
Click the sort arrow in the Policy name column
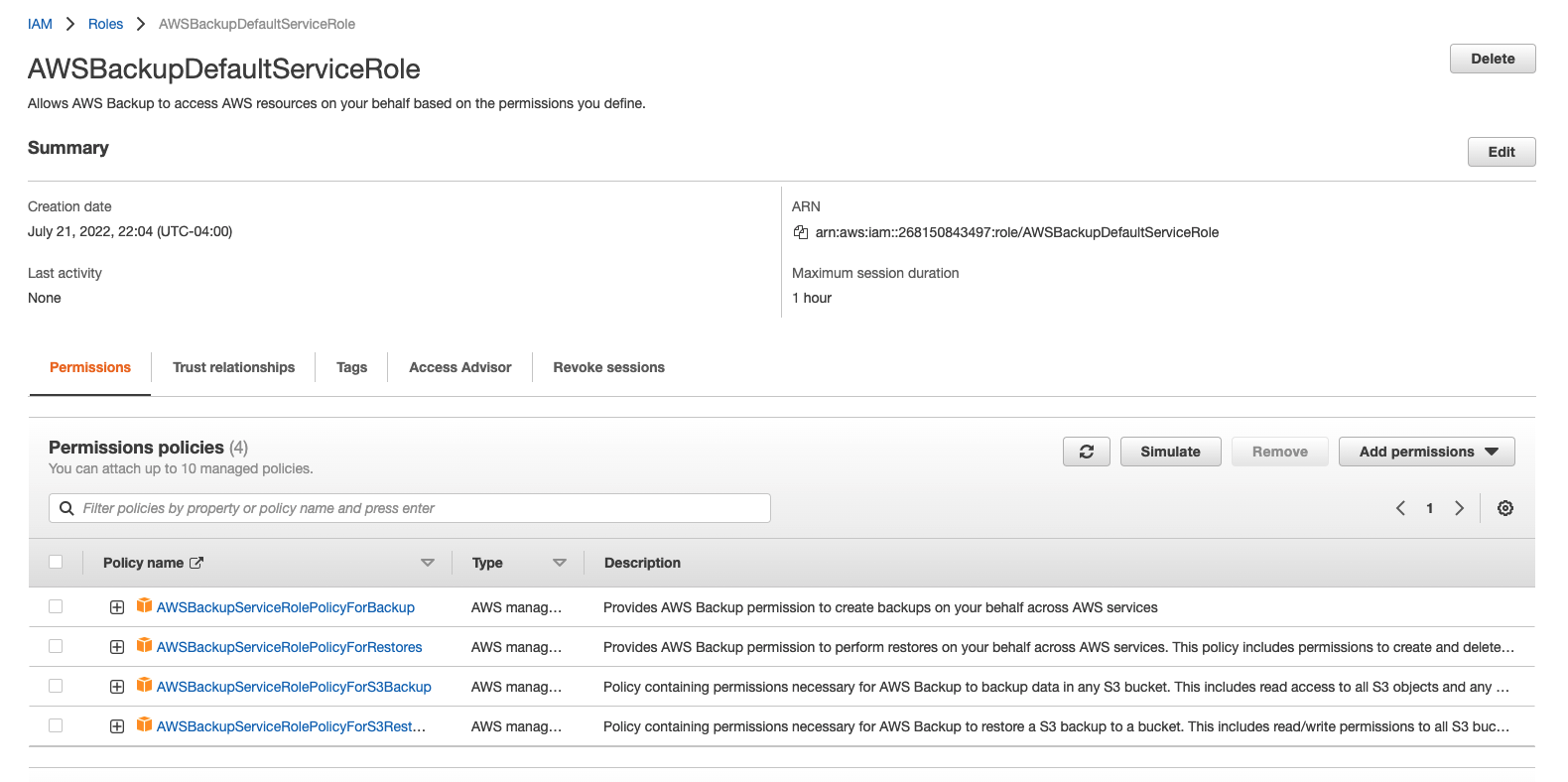pos(428,563)
